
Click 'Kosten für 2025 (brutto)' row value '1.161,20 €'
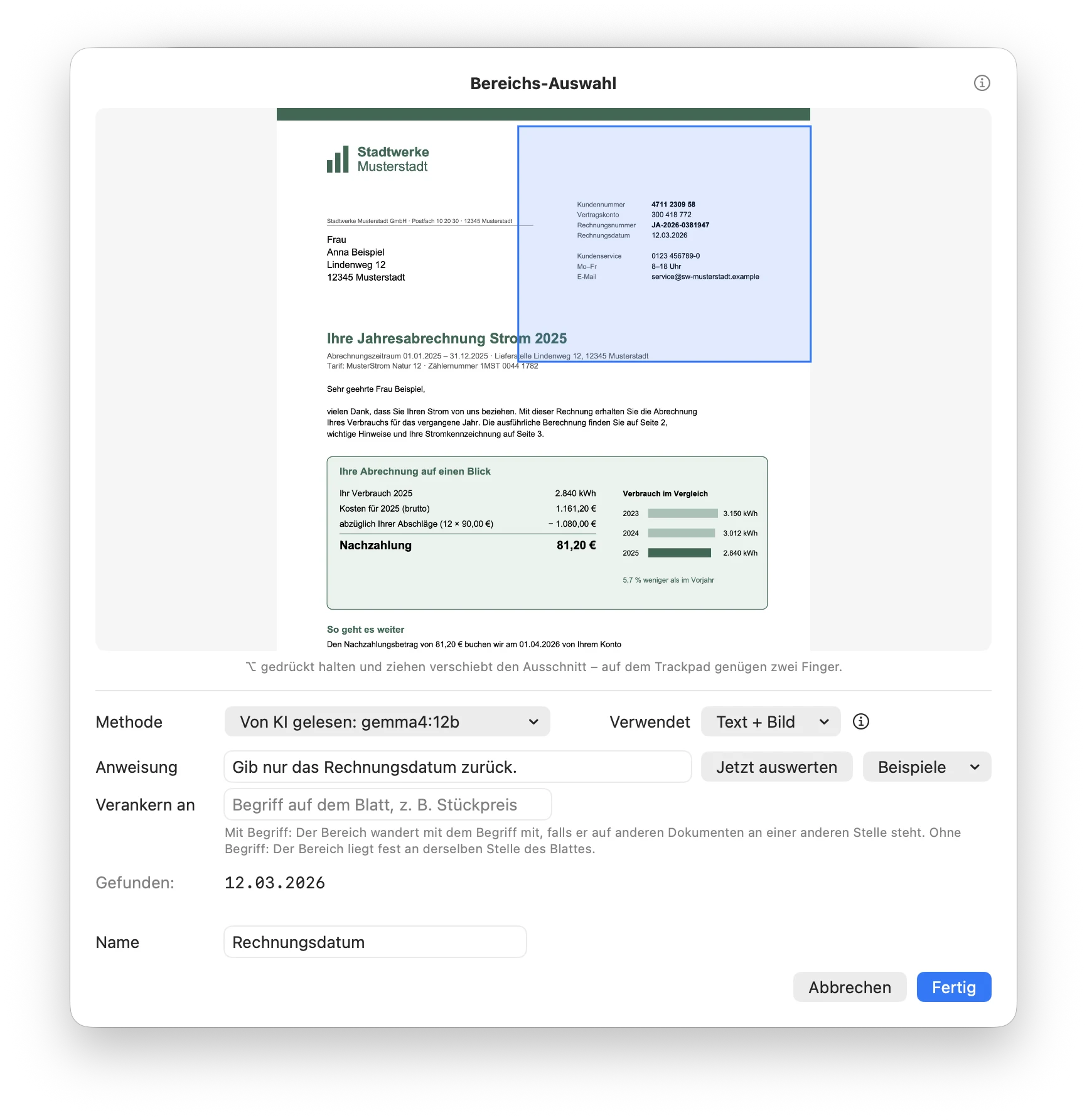pyautogui.click(x=576, y=509)
